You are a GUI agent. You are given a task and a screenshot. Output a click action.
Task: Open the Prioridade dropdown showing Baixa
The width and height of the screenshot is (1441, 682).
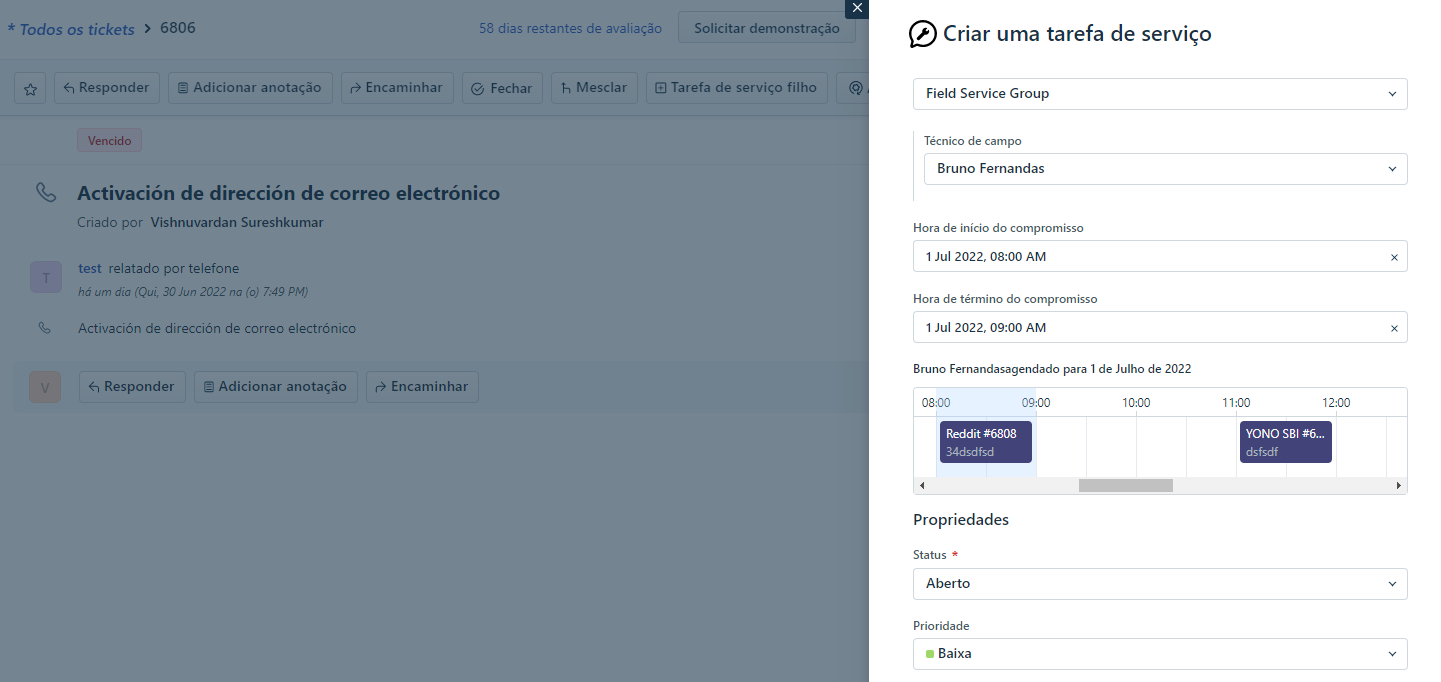coord(1160,653)
